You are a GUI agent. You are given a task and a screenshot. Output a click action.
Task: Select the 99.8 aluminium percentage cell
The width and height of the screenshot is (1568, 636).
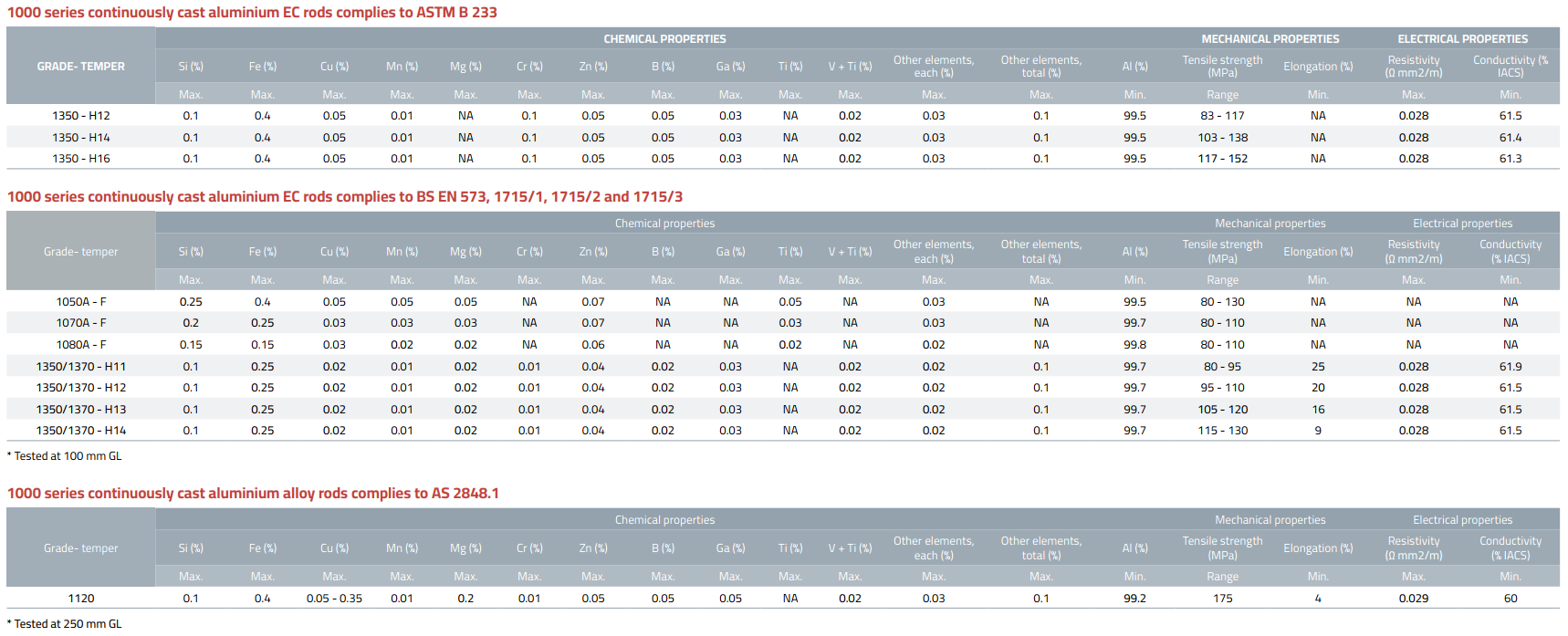click(1134, 345)
